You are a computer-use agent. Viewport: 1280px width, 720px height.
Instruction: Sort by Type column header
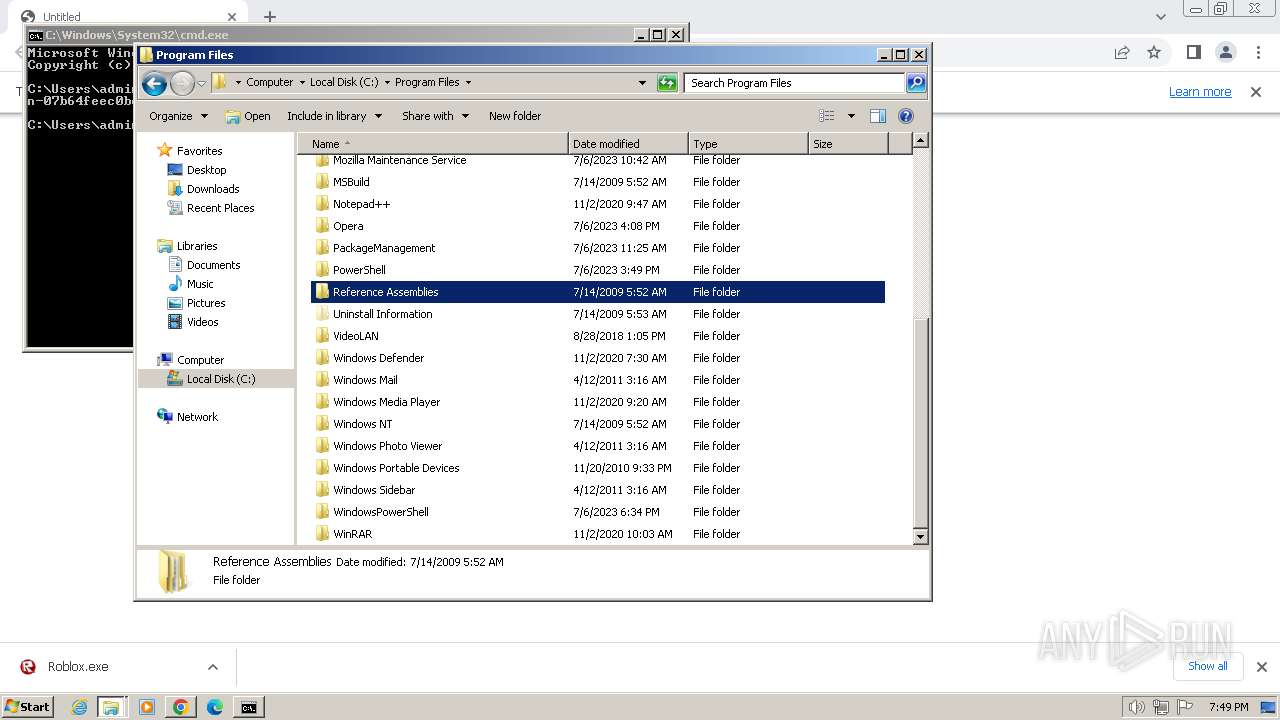pyautogui.click(x=748, y=144)
